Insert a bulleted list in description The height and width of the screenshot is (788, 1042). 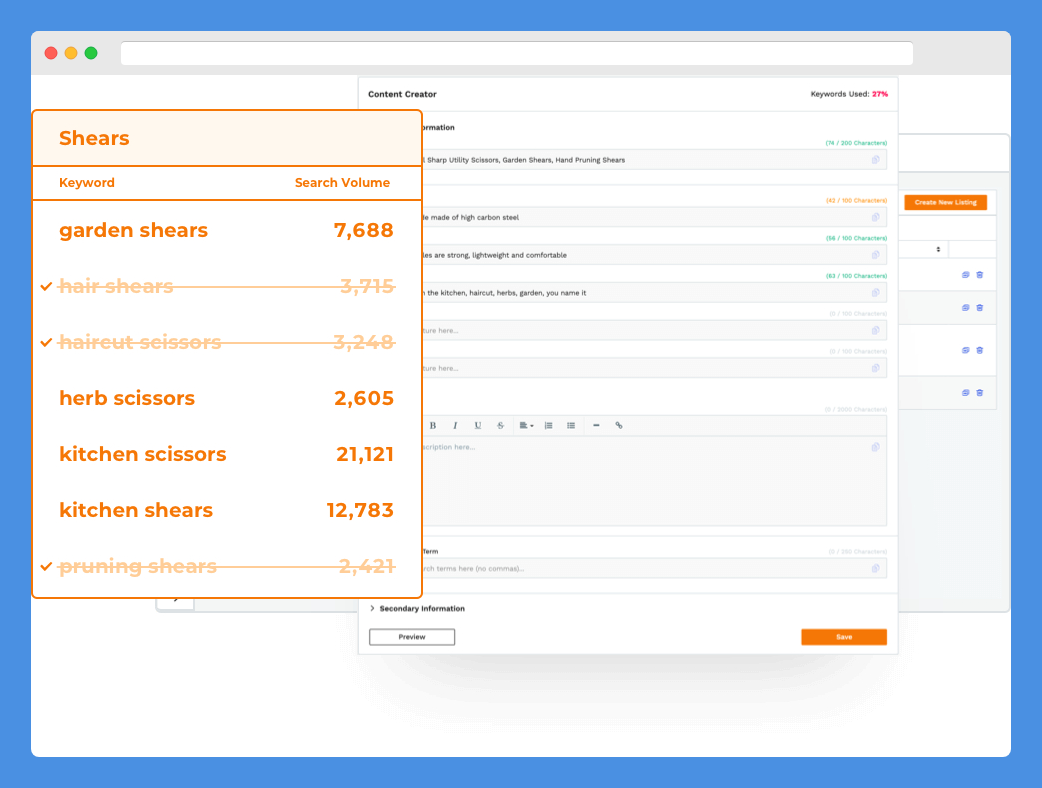(x=571, y=425)
